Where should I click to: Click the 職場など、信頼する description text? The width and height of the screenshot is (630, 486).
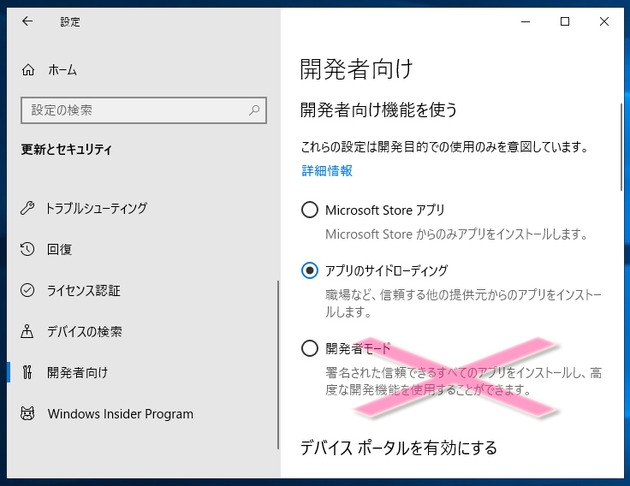463,303
